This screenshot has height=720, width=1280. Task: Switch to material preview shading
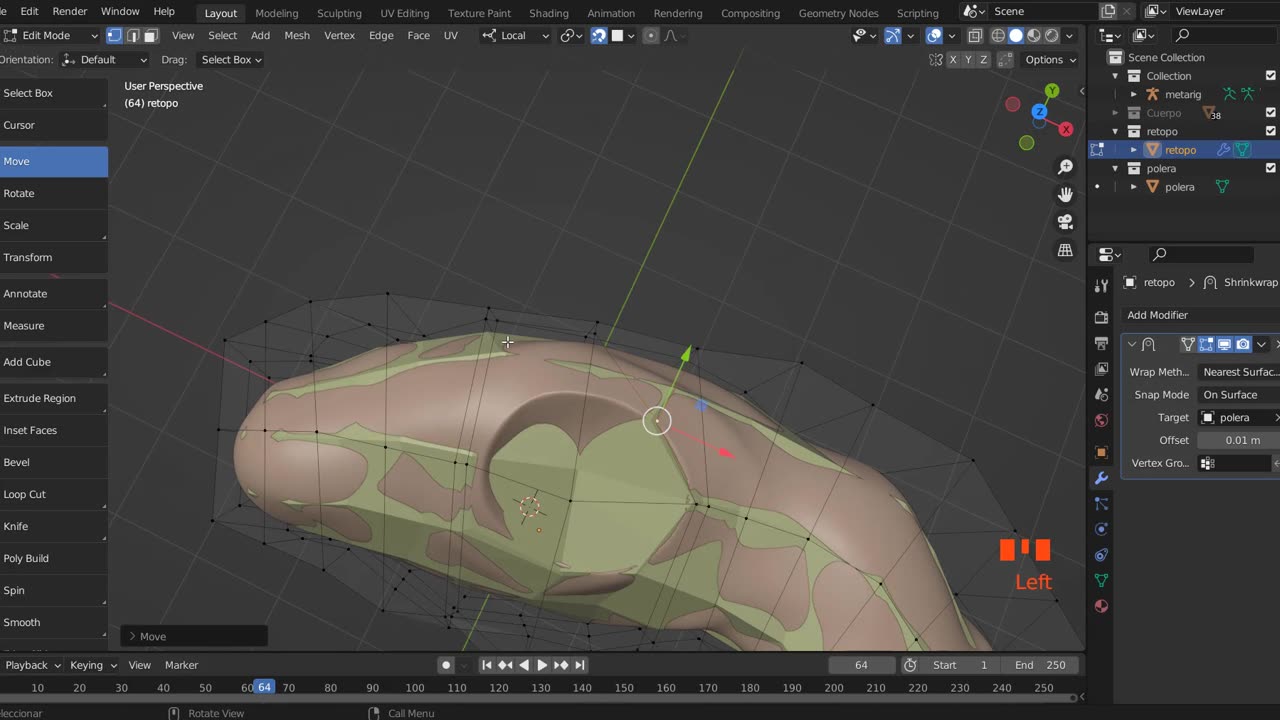(1033, 35)
